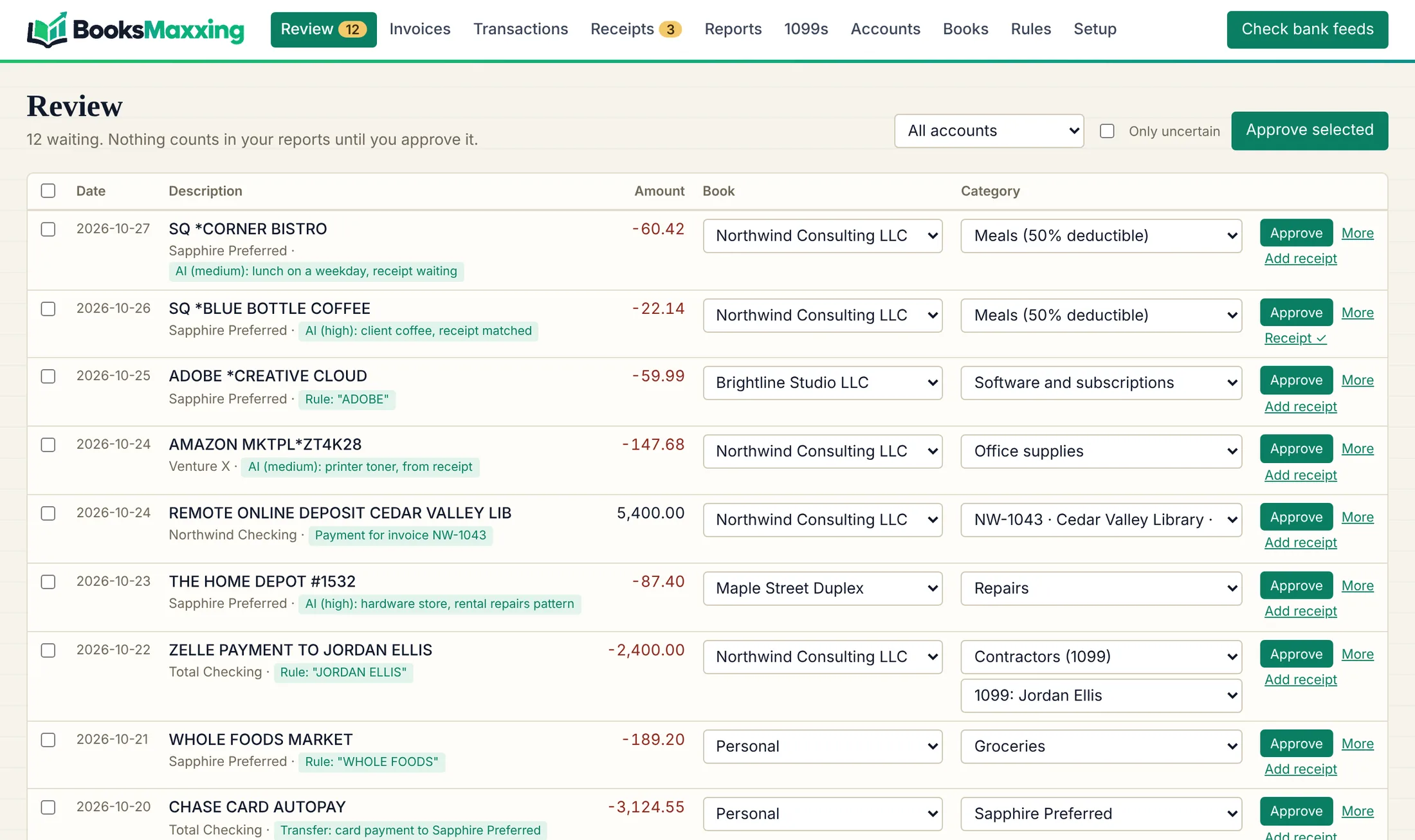The height and width of the screenshot is (840, 1415).
Task: Enable the Only uncertain filter checkbox
Action: click(x=1107, y=131)
